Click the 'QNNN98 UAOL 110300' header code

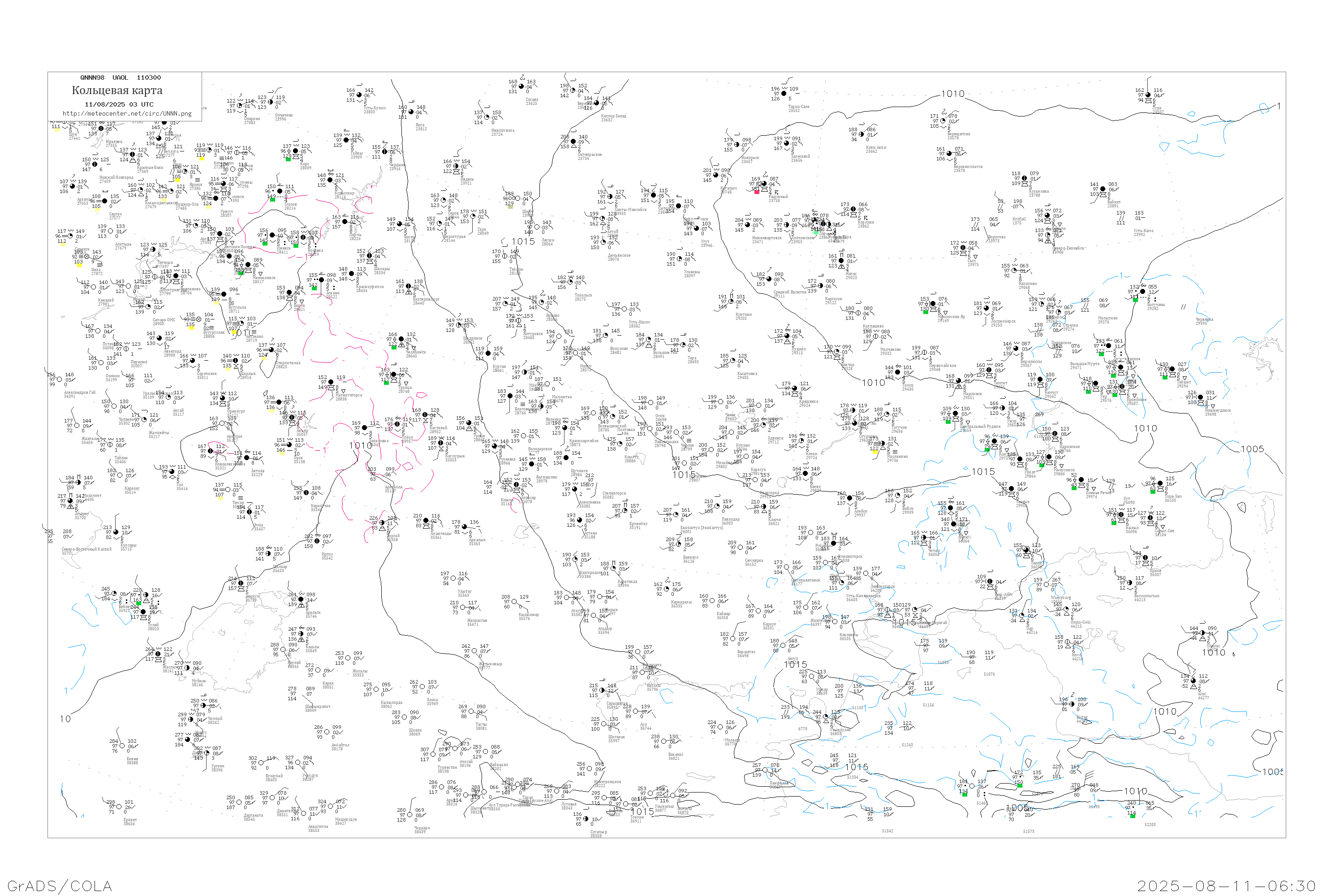coord(121,78)
